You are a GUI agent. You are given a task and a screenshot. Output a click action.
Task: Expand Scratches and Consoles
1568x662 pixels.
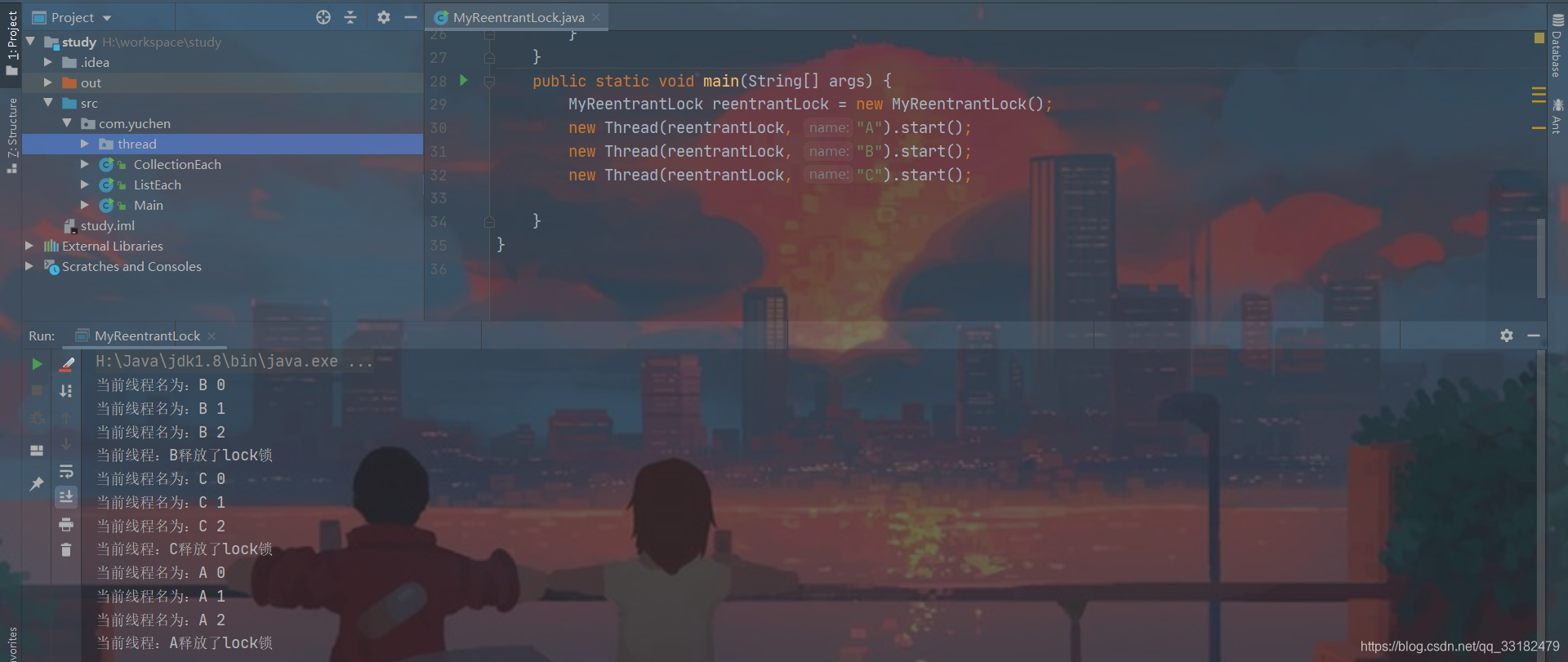pyautogui.click(x=29, y=266)
